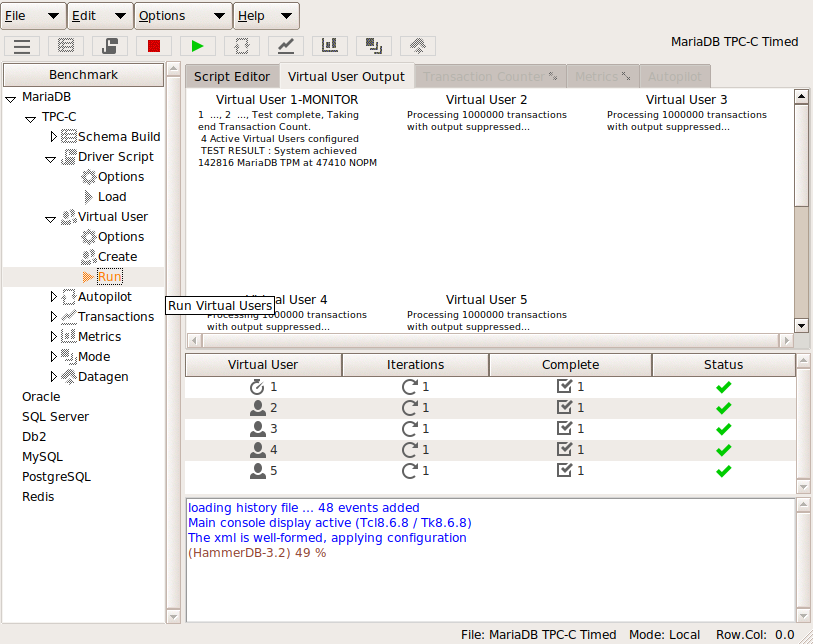The height and width of the screenshot is (644, 813).
Task: Collapse the TPC-C tree node
Action: 30,119
